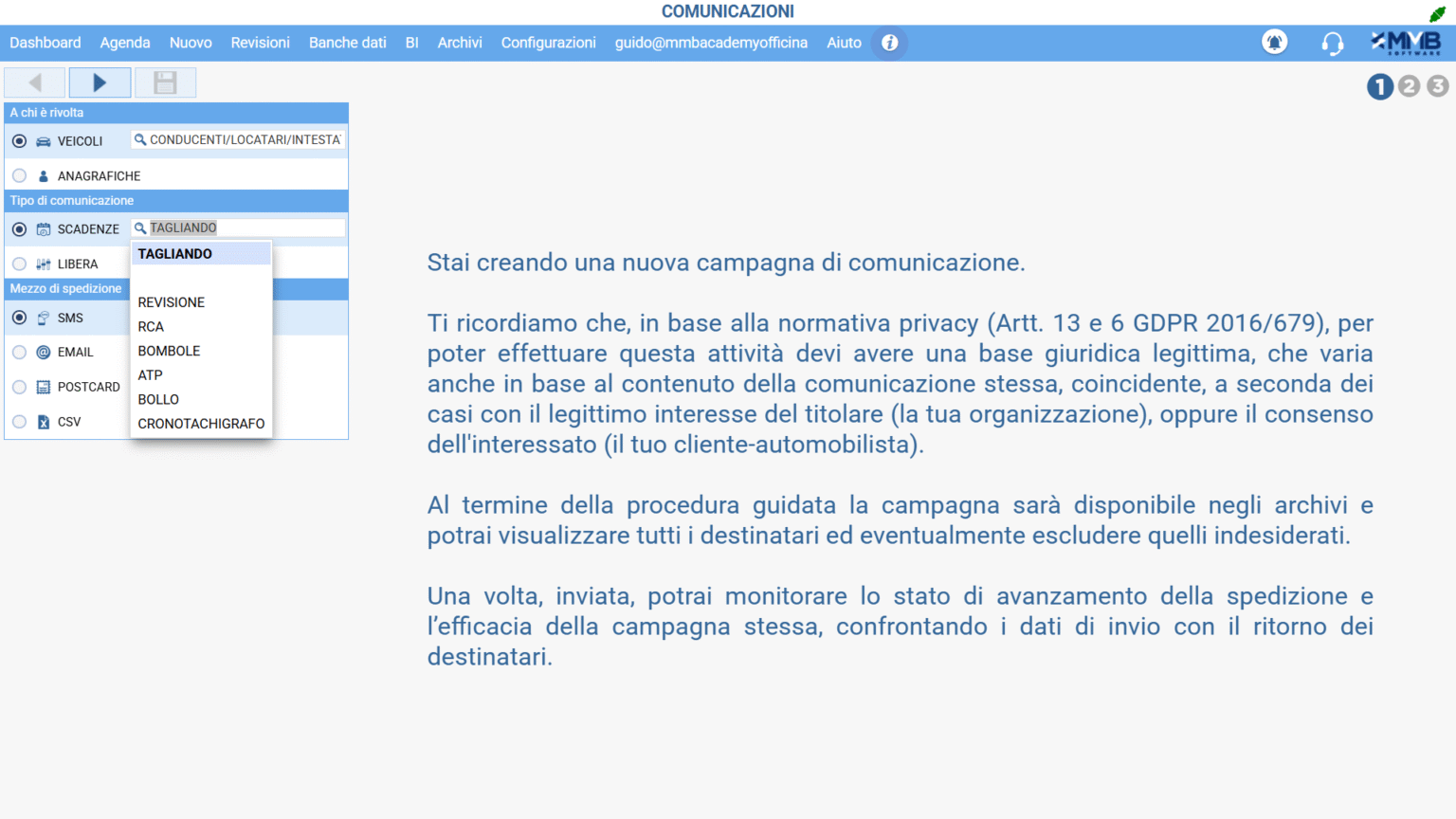
Task: Select the CSV export radio option
Action: click(20, 422)
